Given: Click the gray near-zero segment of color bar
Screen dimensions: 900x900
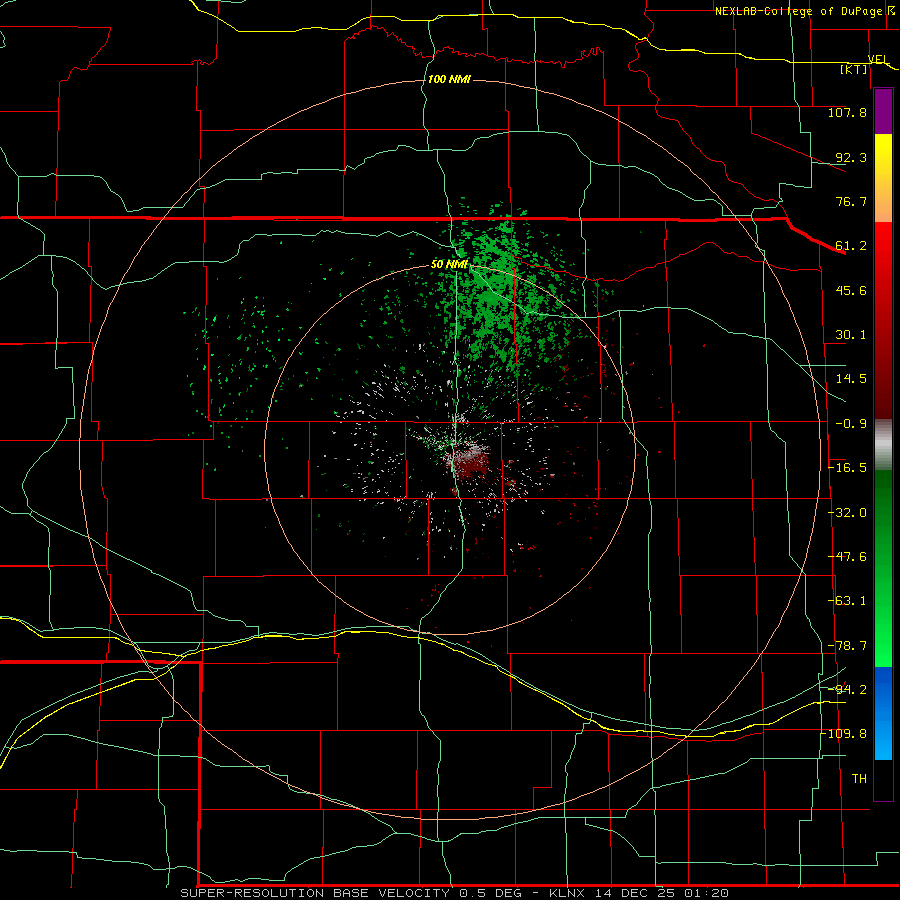Looking at the screenshot, I should [x=883, y=445].
